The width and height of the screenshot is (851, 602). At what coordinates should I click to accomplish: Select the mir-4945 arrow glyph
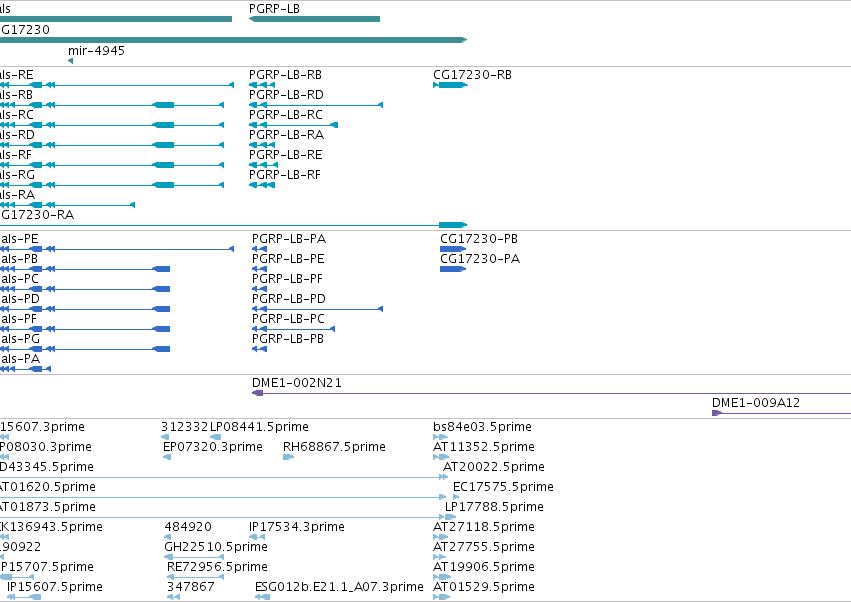71,61
